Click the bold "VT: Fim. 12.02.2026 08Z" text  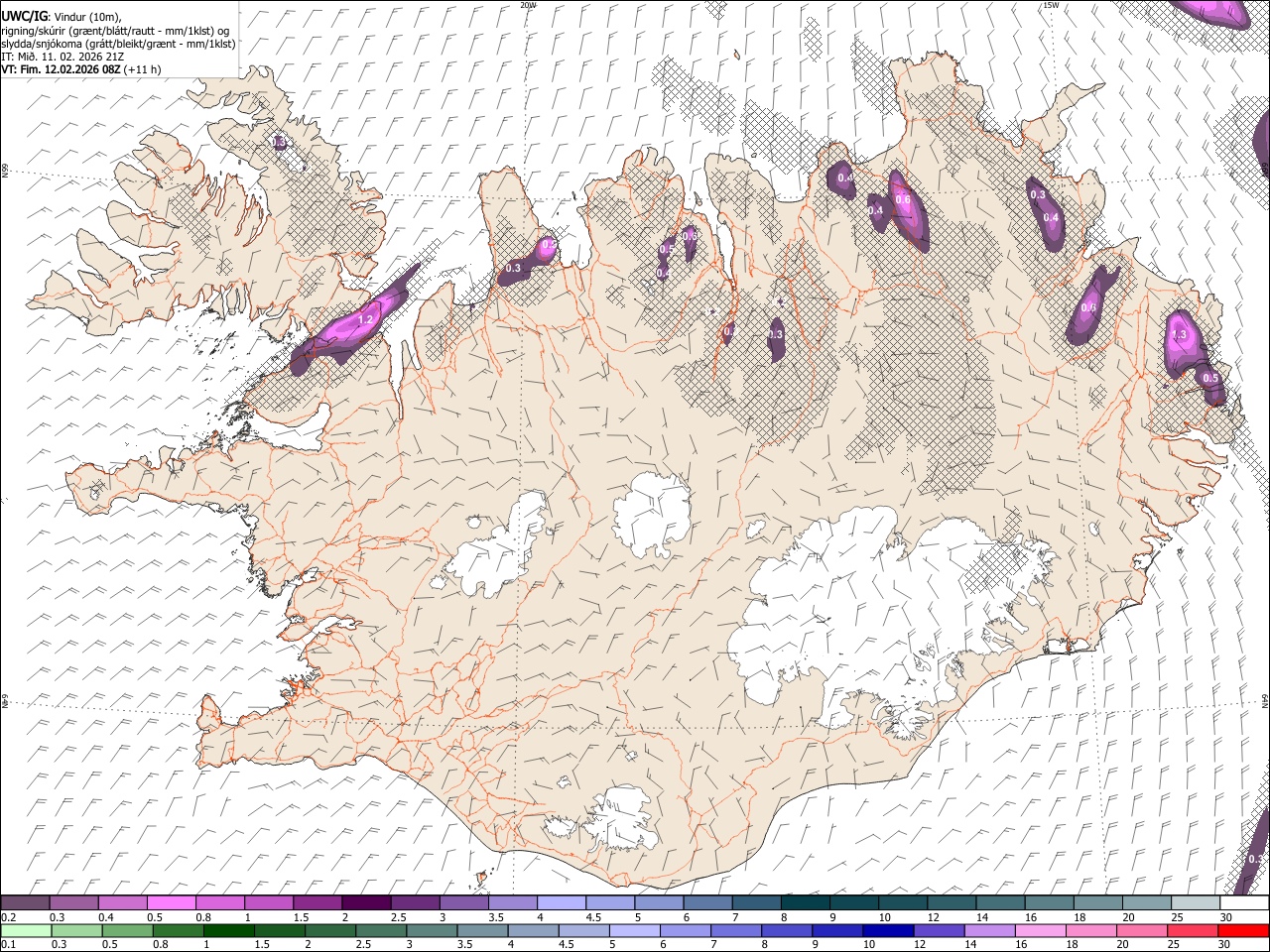[x=61, y=69]
